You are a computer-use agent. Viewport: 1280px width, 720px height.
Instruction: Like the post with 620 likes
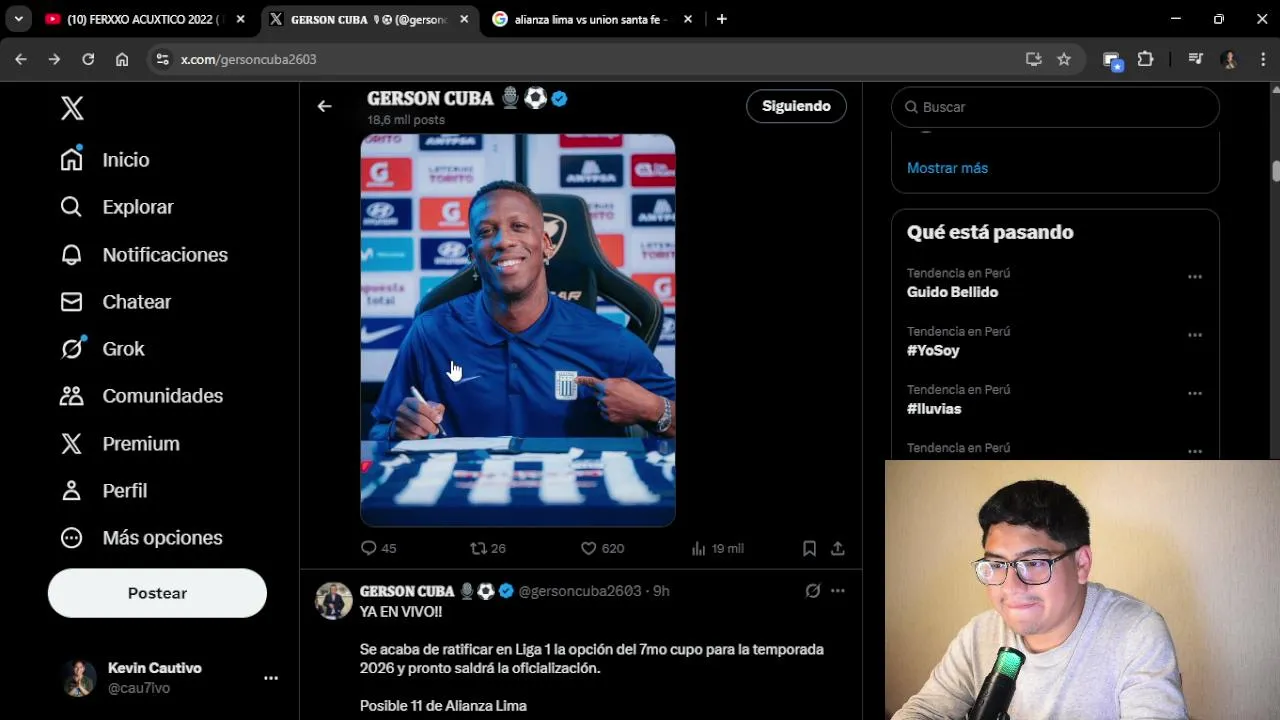tap(602, 548)
